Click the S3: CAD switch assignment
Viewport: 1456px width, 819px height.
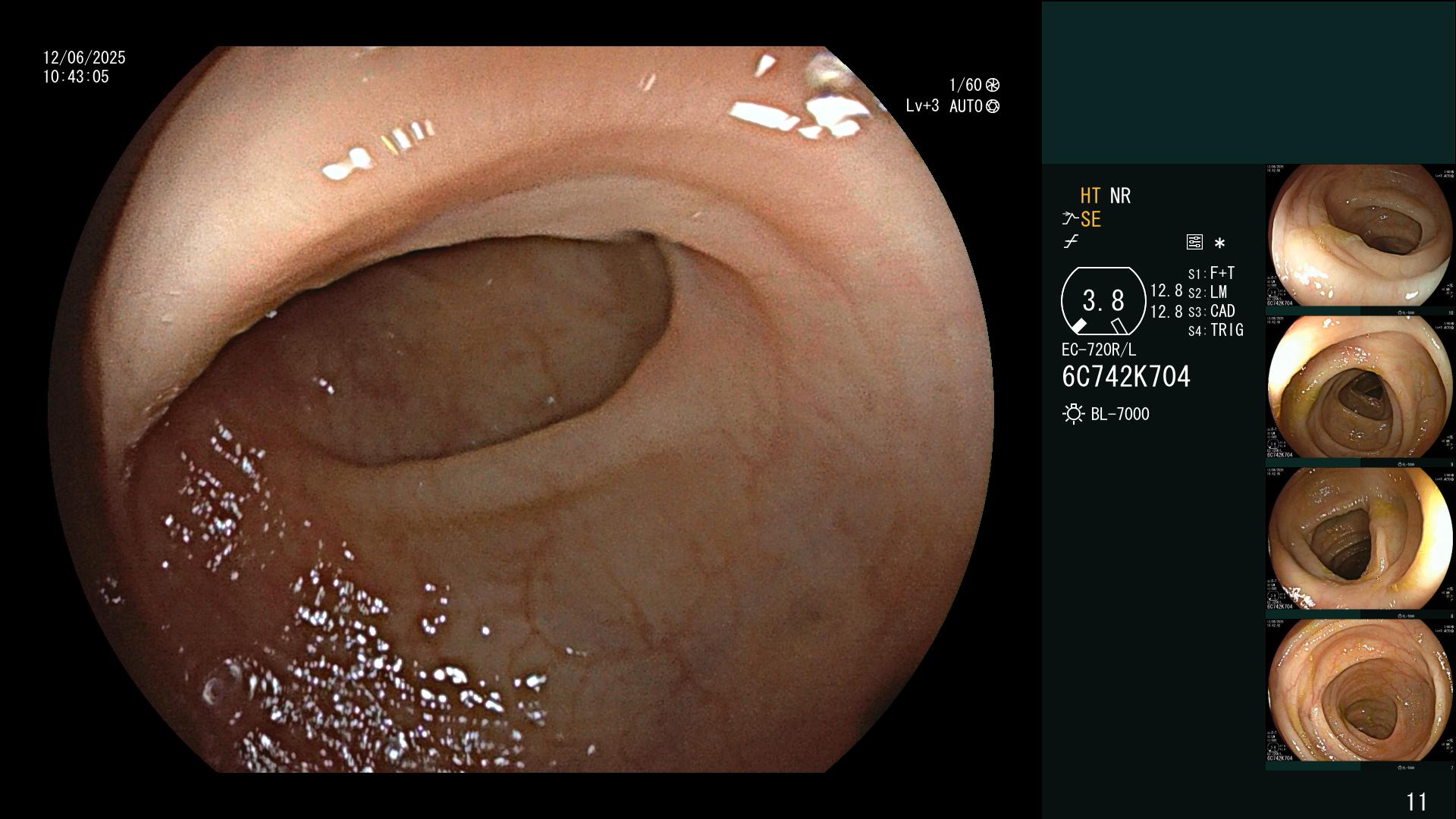(x=1212, y=311)
